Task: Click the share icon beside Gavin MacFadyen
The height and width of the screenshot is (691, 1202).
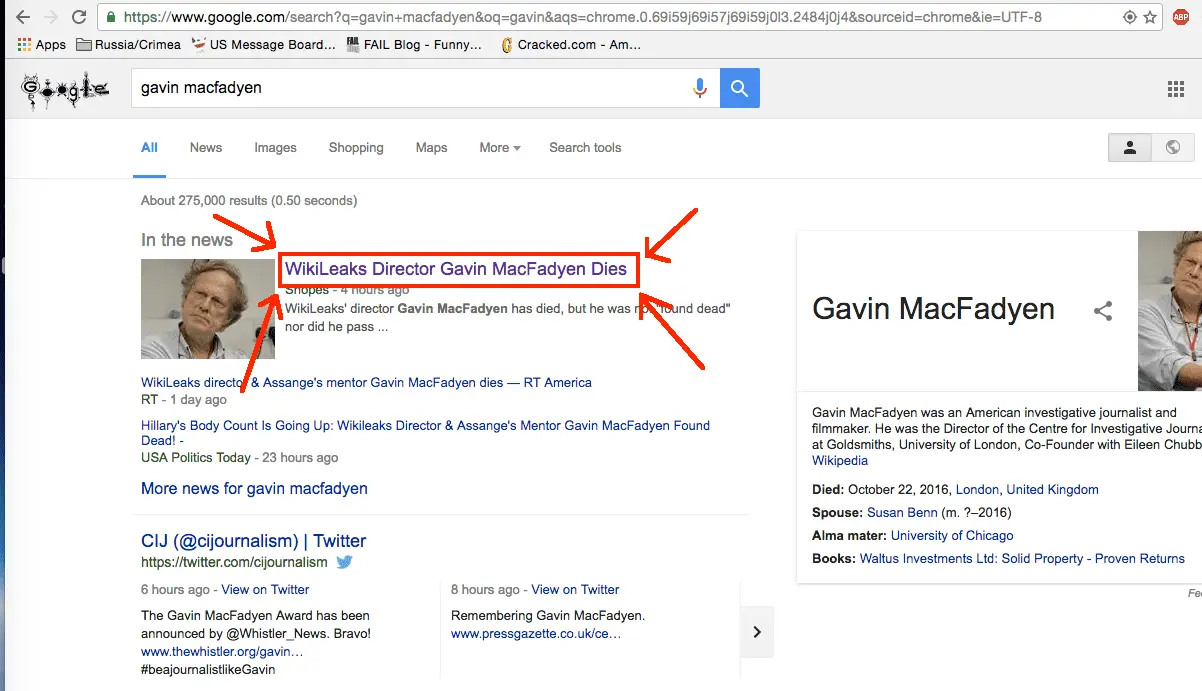Action: coord(1103,311)
